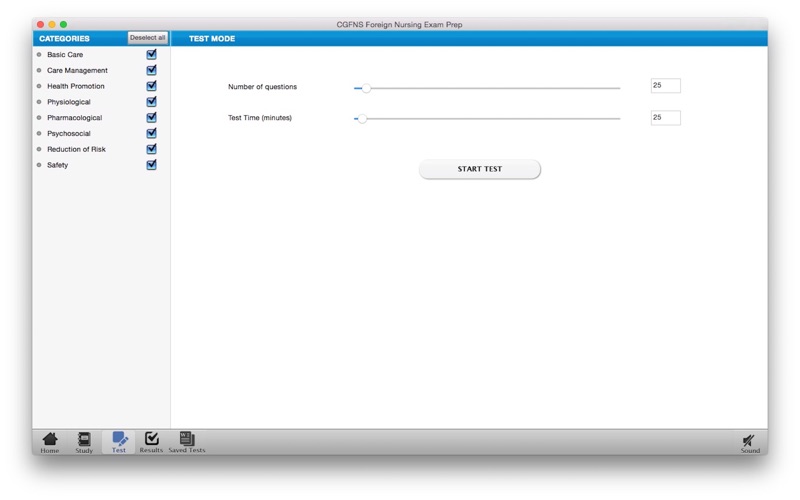Select the Safety category label
Image resolution: width=800 pixels, height=500 pixels.
(57, 165)
